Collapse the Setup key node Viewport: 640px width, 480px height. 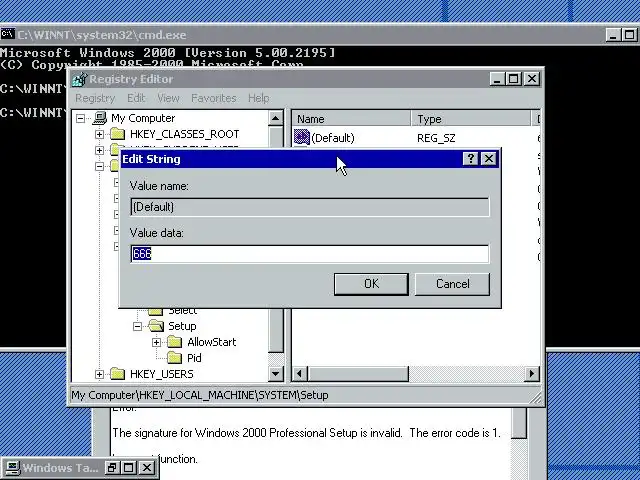[138, 326]
